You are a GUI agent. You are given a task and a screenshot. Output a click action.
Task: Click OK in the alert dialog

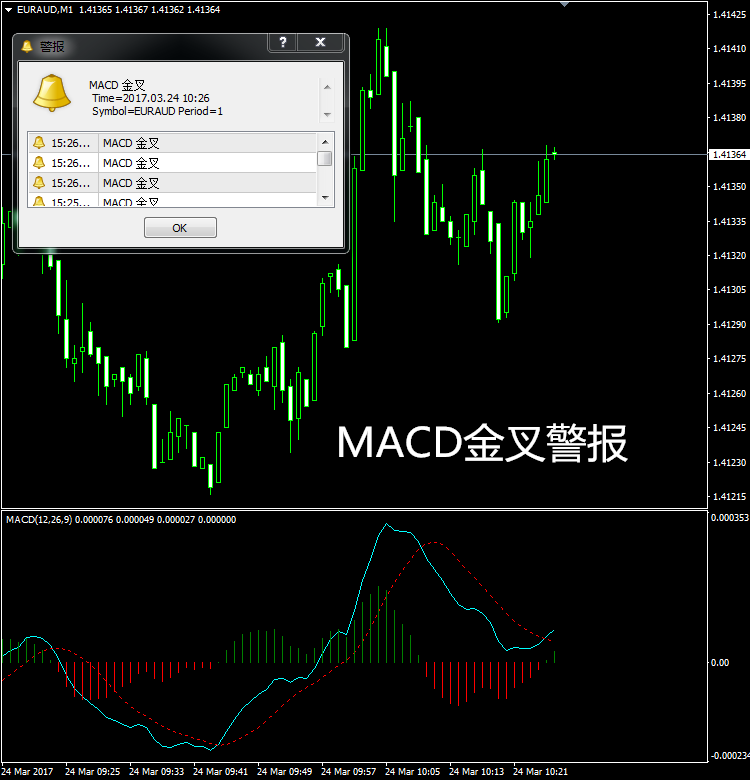click(x=180, y=228)
